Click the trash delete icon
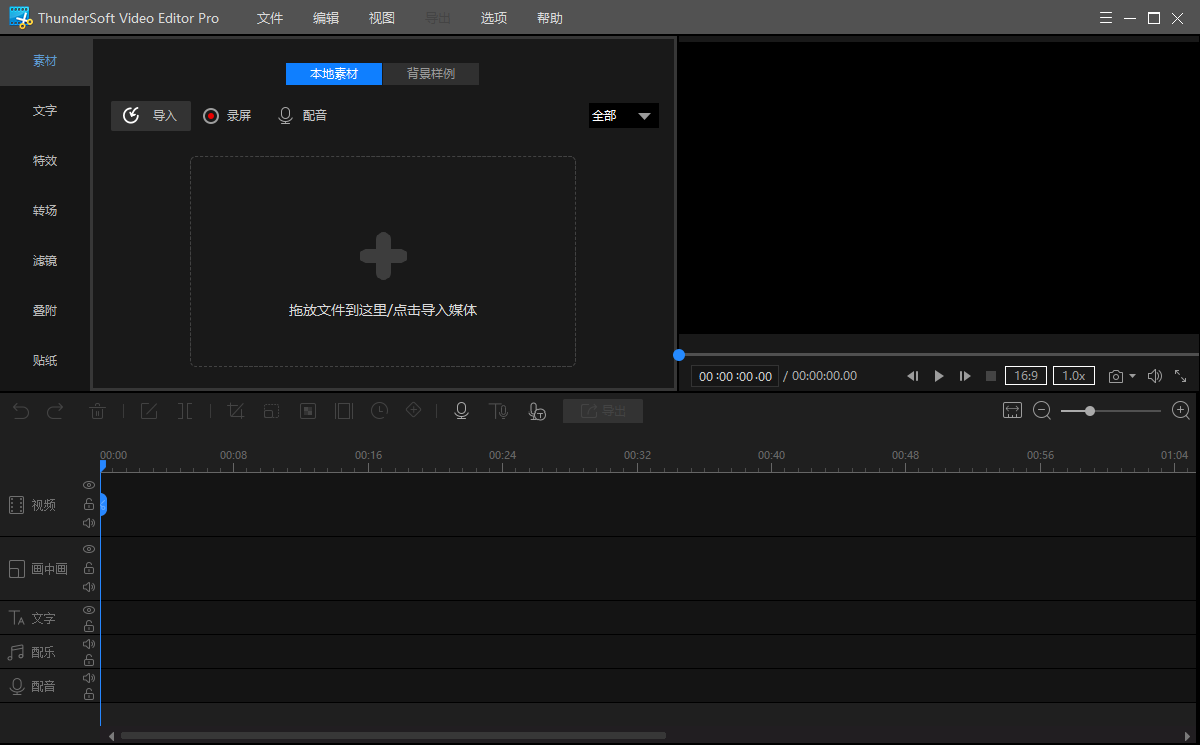This screenshot has height=745, width=1200. point(98,411)
